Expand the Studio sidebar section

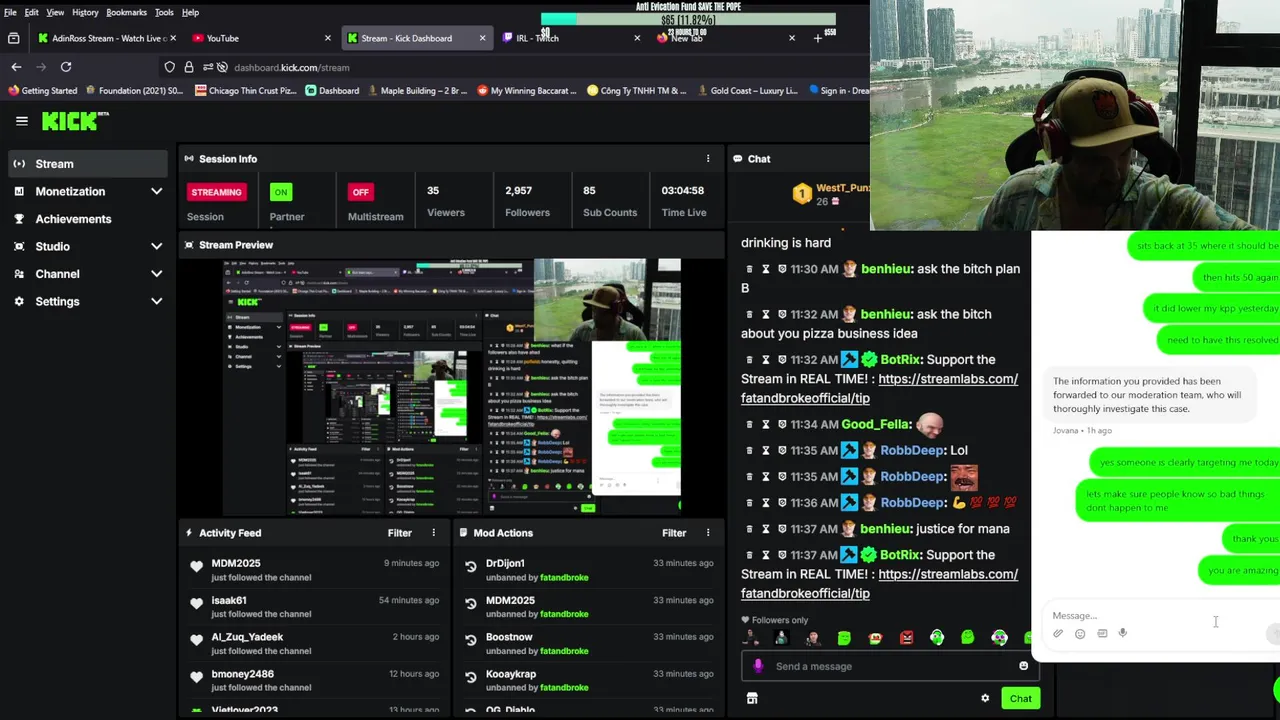click(156, 246)
